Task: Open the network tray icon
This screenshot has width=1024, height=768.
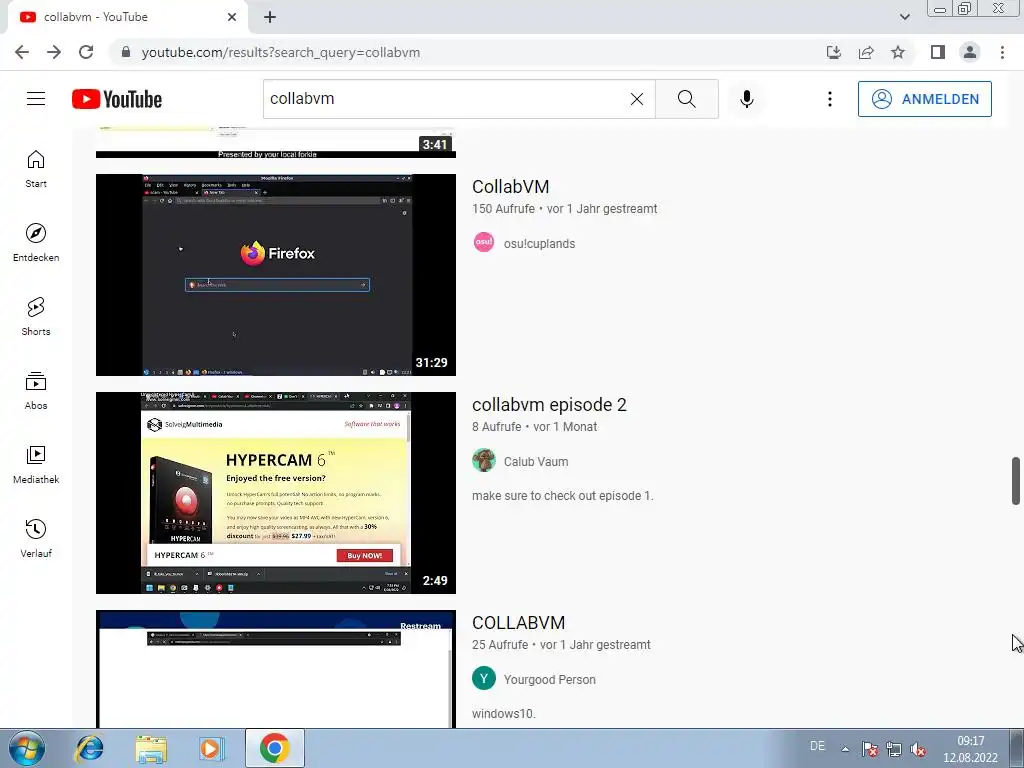Action: [x=893, y=749]
